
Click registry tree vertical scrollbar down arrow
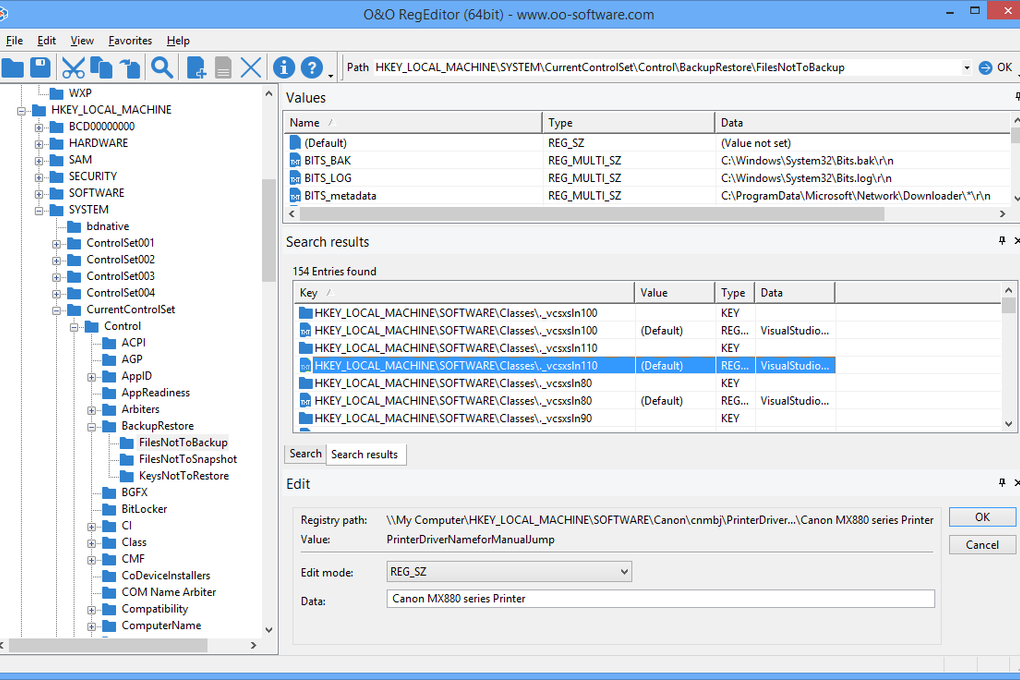tap(269, 630)
